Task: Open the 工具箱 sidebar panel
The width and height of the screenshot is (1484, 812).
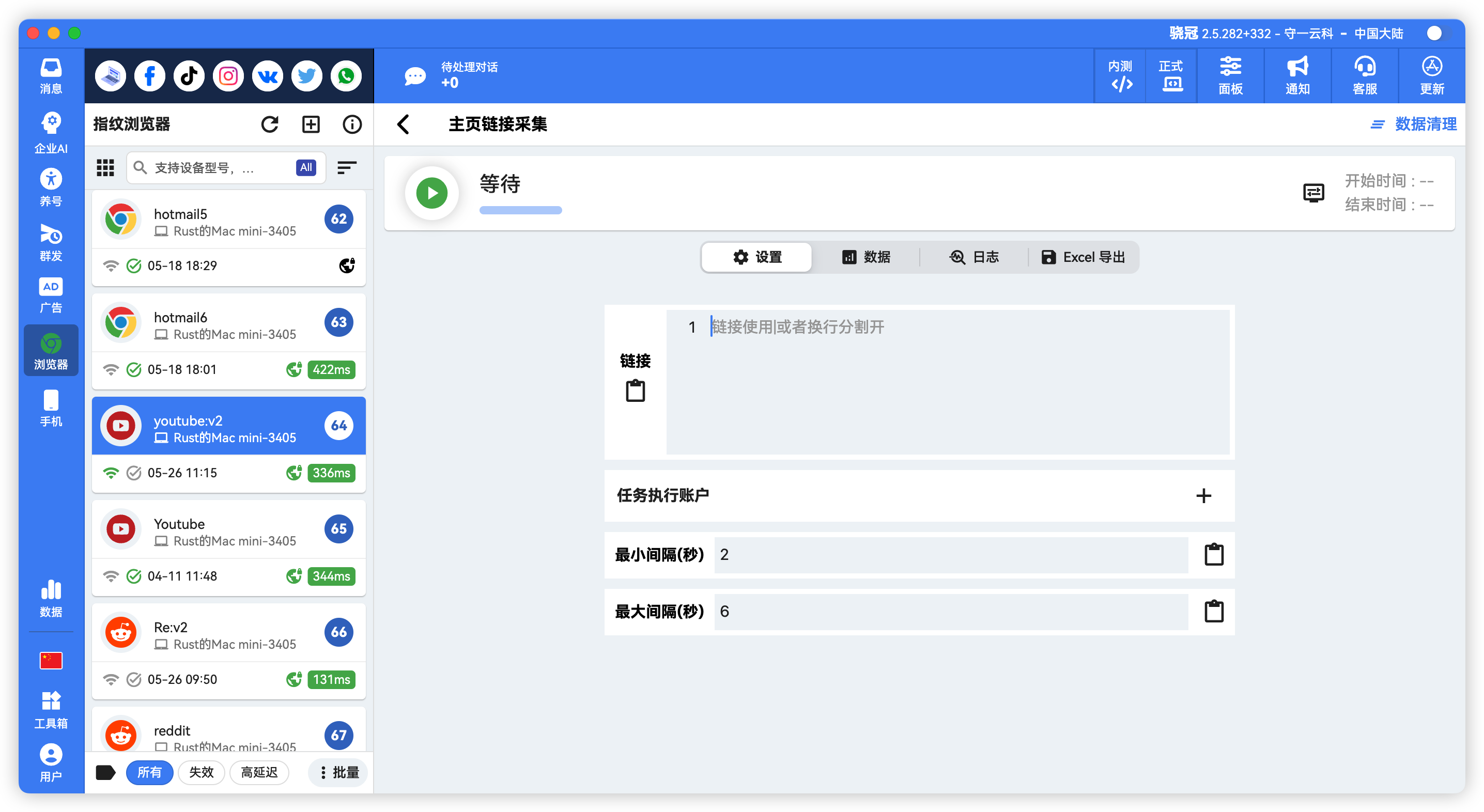Action: (x=51, y=708)
